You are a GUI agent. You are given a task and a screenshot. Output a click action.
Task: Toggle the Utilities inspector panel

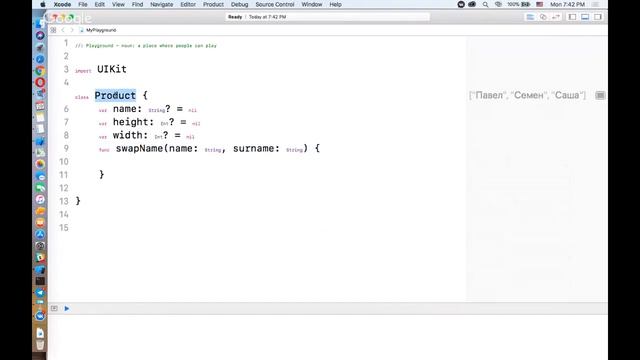pos(598,17)
